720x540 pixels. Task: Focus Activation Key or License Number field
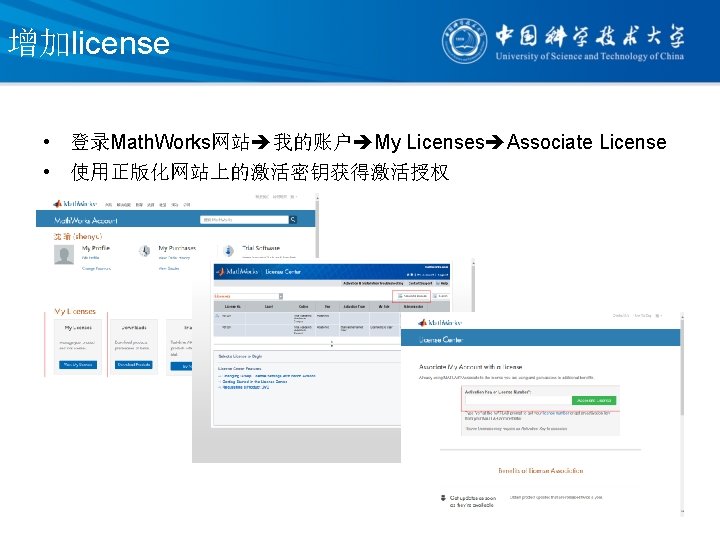[518, 400]
